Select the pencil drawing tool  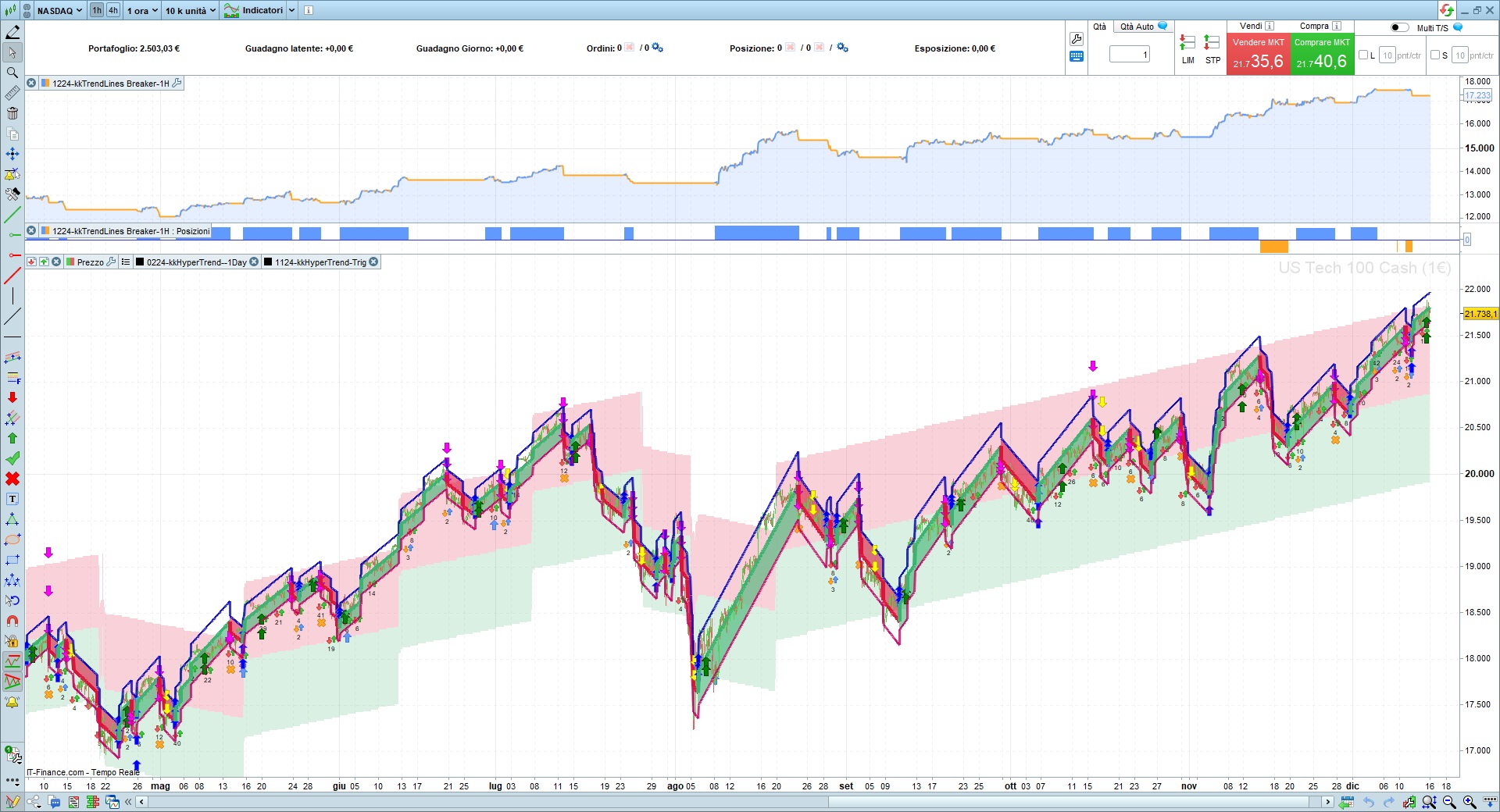point(12,32)
